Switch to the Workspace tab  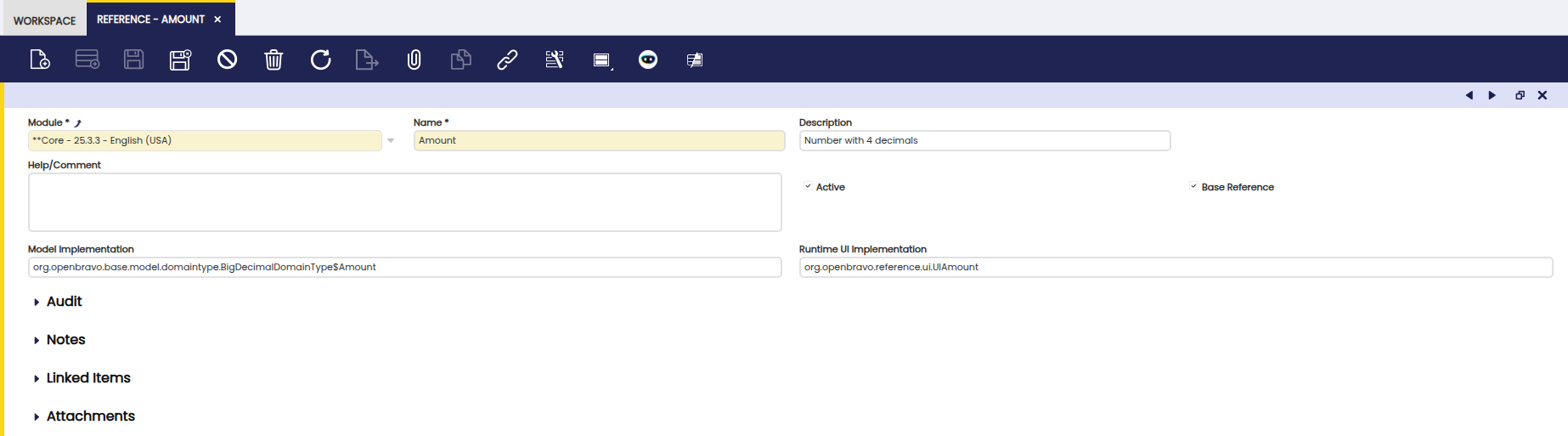44,20
